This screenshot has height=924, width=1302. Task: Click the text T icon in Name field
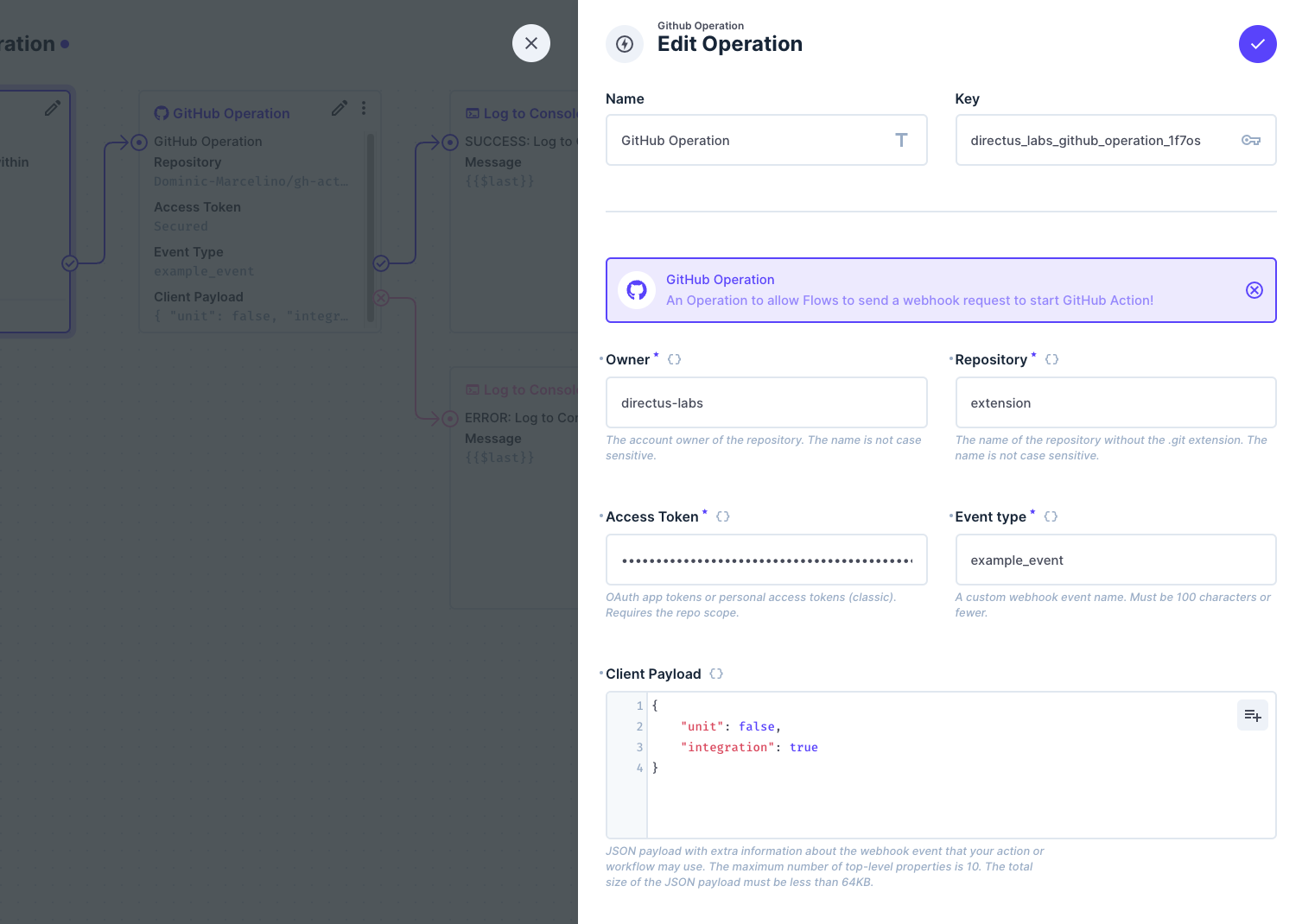(901, 140)
